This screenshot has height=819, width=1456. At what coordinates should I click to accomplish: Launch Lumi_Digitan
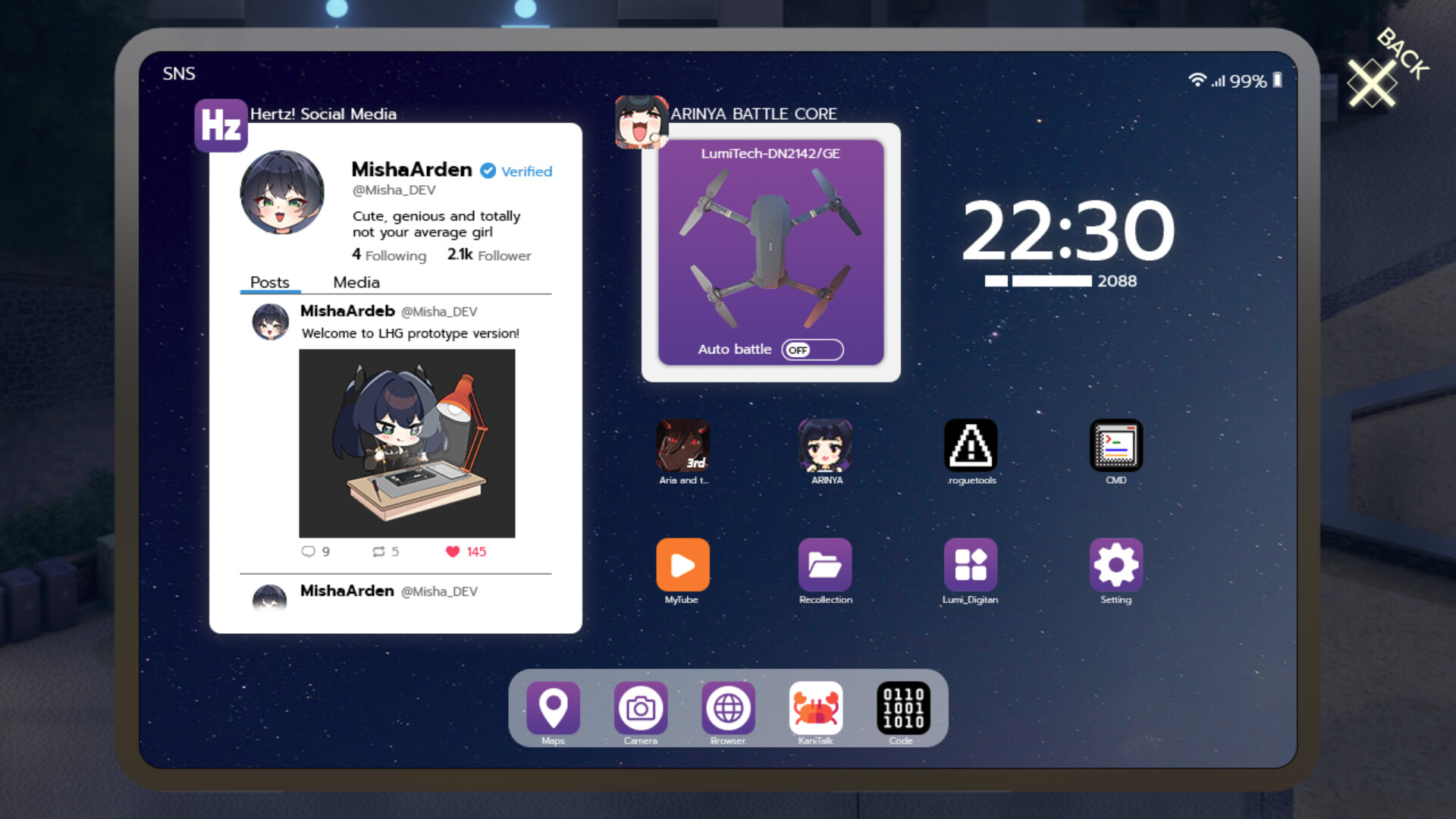(971, 565)
